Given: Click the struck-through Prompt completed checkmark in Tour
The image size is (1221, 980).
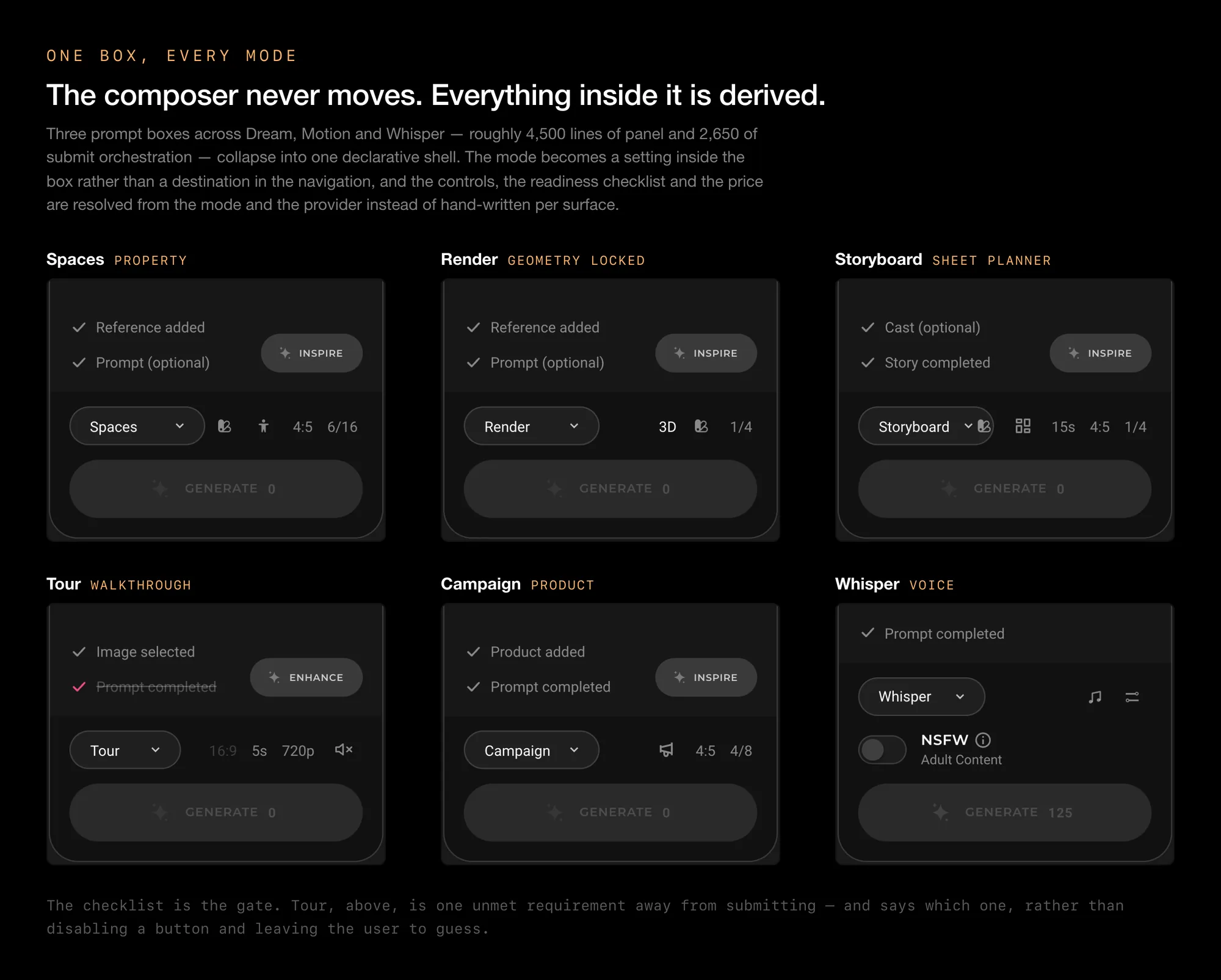Looking at the screenshot, I should click(x=79, y=687).
